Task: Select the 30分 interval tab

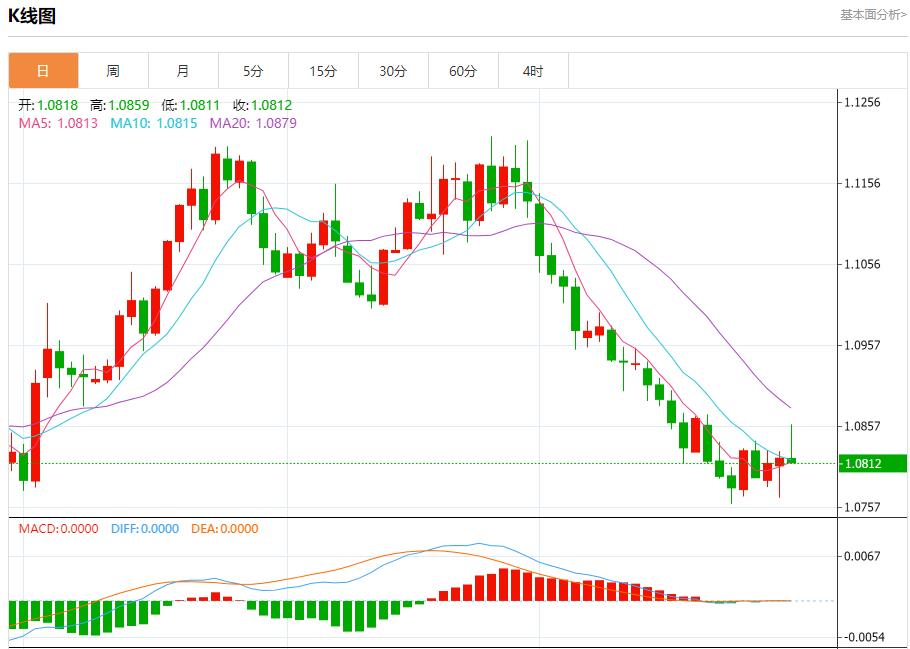Action: click(393, 71)
